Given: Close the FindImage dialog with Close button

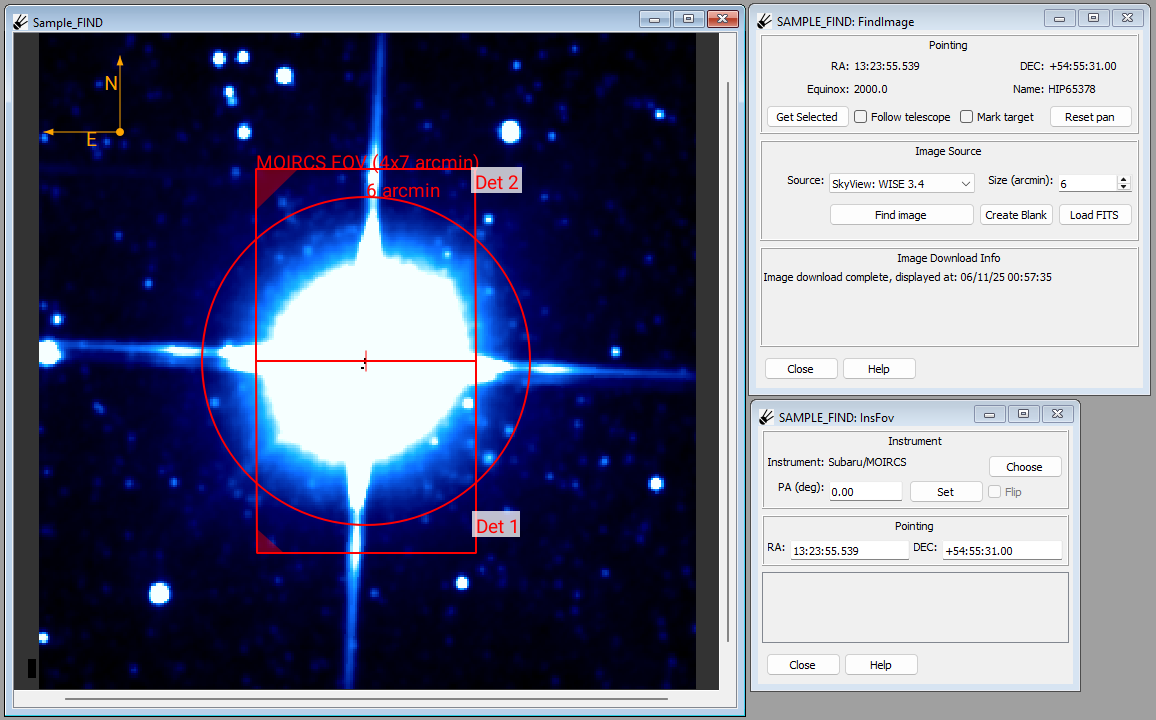Looking at the screenshot, I should click(x=801, y=368).
